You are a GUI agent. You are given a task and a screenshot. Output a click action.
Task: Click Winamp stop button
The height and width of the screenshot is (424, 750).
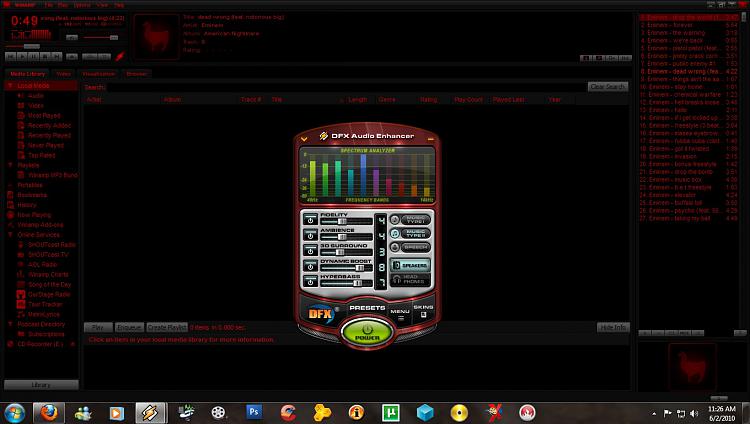[45, 56]
